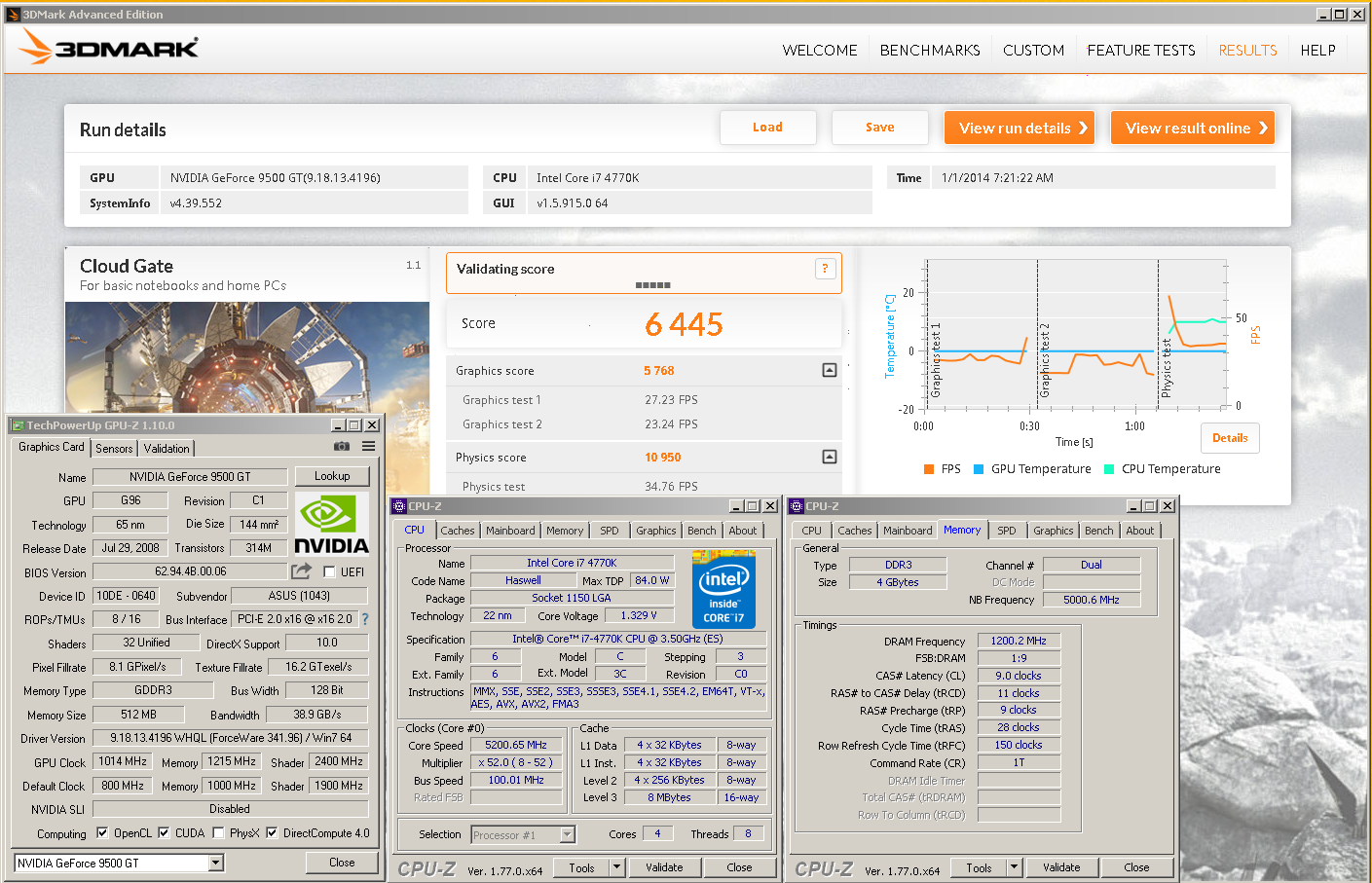Click the GPU-Z title bar app icon
Screen dimensions: 1372x883
click(18, 425)
